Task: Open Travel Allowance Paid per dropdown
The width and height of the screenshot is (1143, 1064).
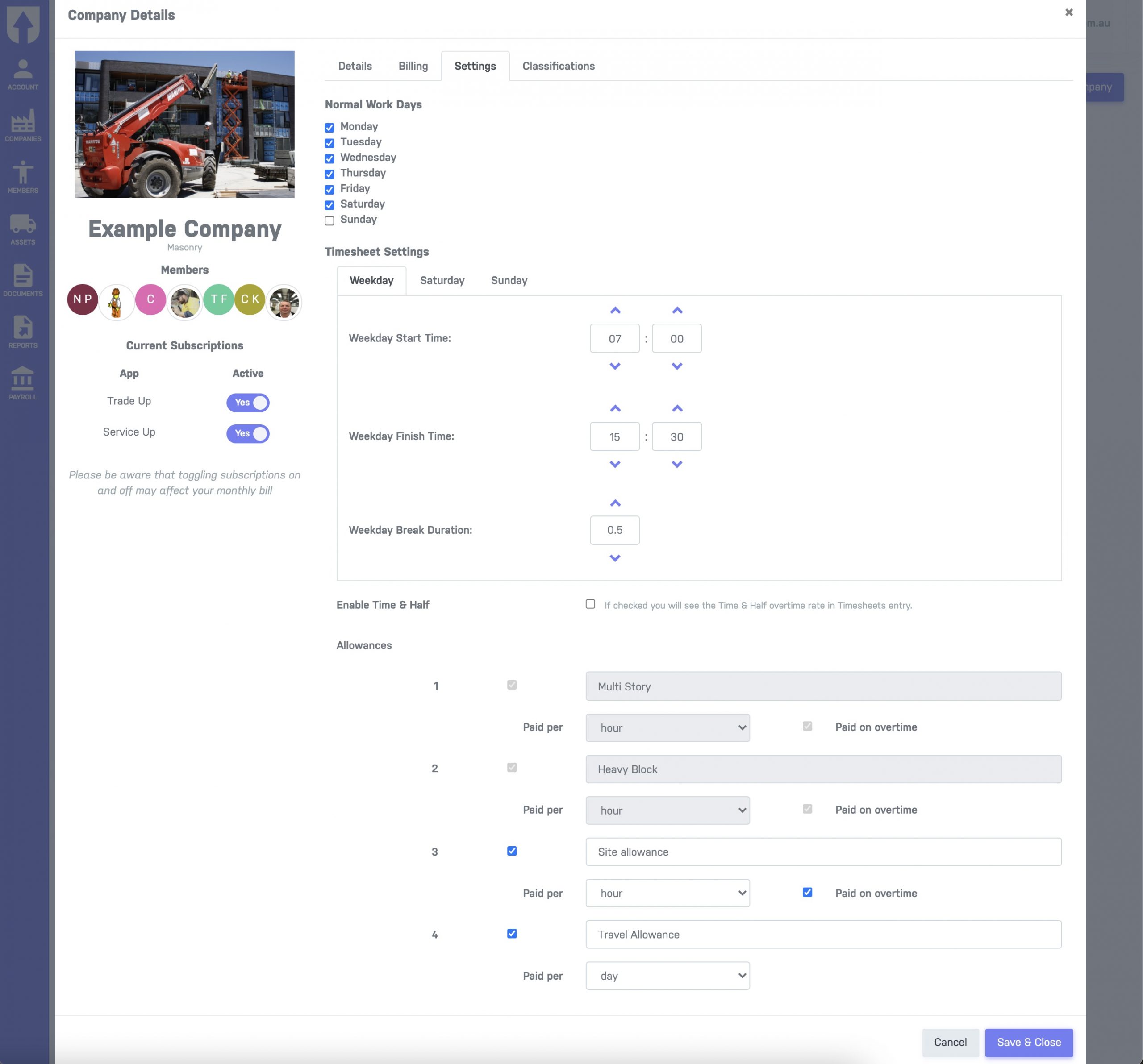Action: 667,976
